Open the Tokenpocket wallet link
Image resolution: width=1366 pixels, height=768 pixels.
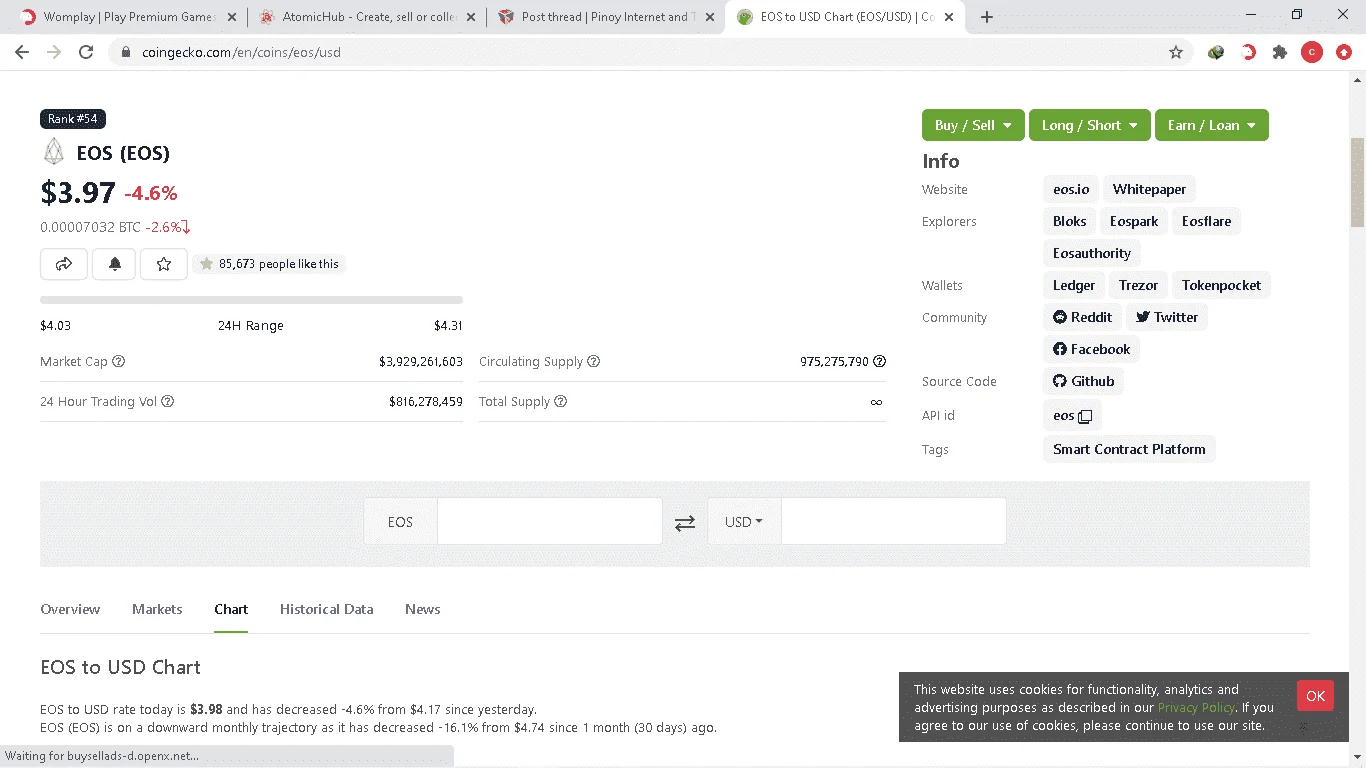tap(1221, 285)
